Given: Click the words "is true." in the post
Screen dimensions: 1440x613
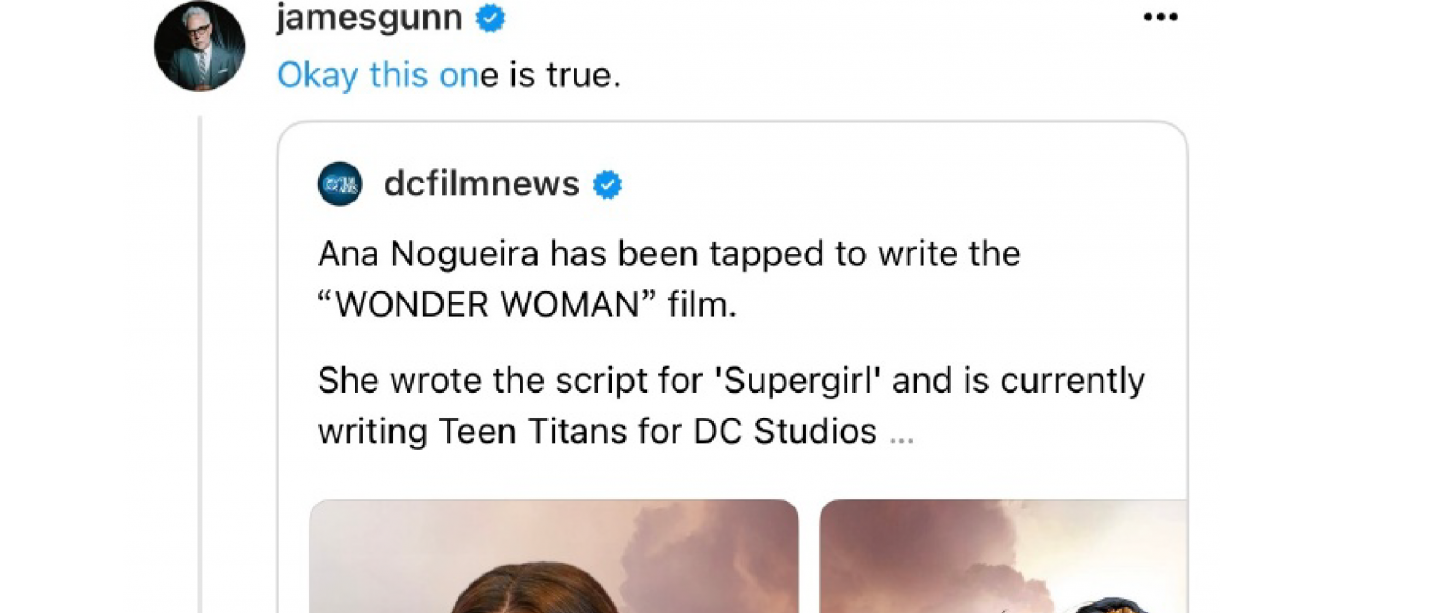Looking at the screenshot, I should coord(565,75).
